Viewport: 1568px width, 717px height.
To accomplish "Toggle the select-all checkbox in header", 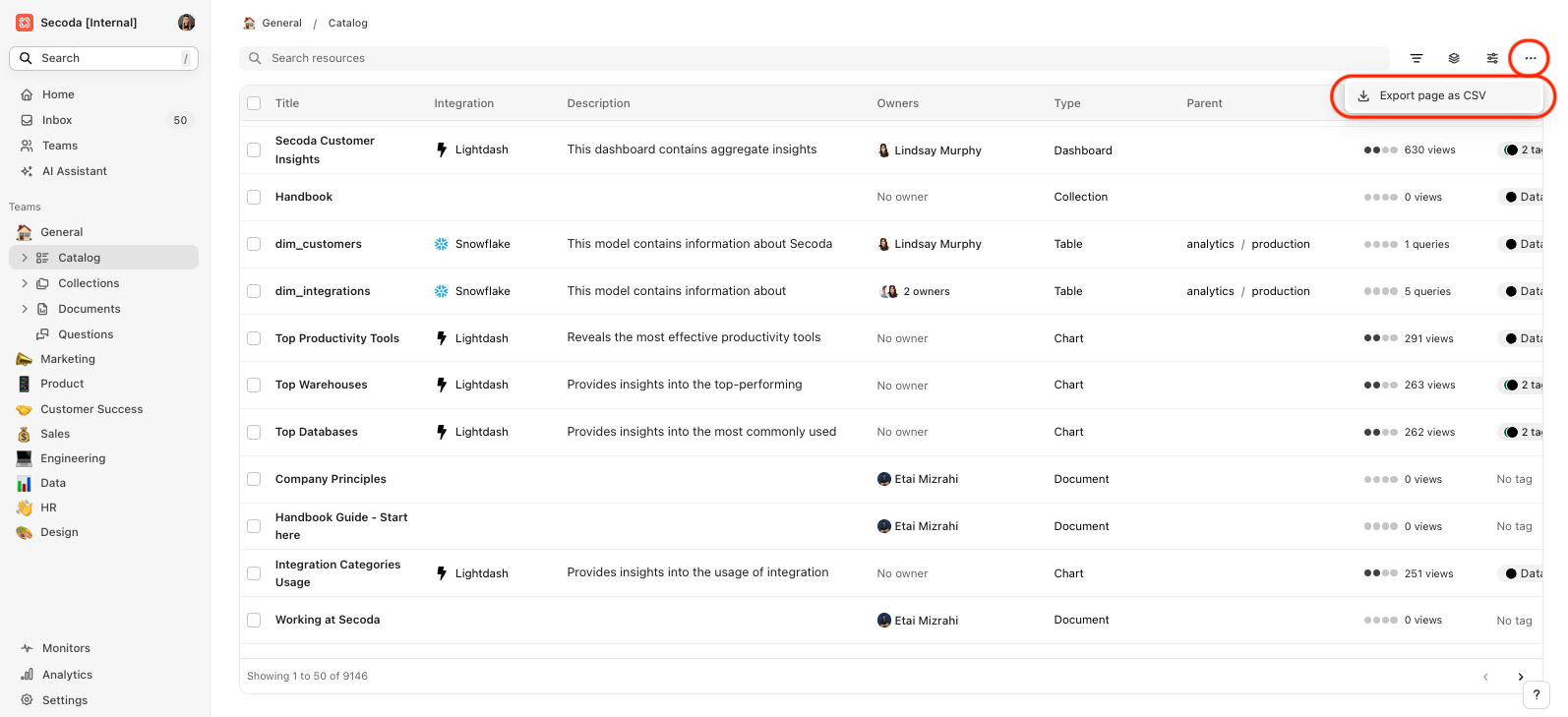I will 254,103.
